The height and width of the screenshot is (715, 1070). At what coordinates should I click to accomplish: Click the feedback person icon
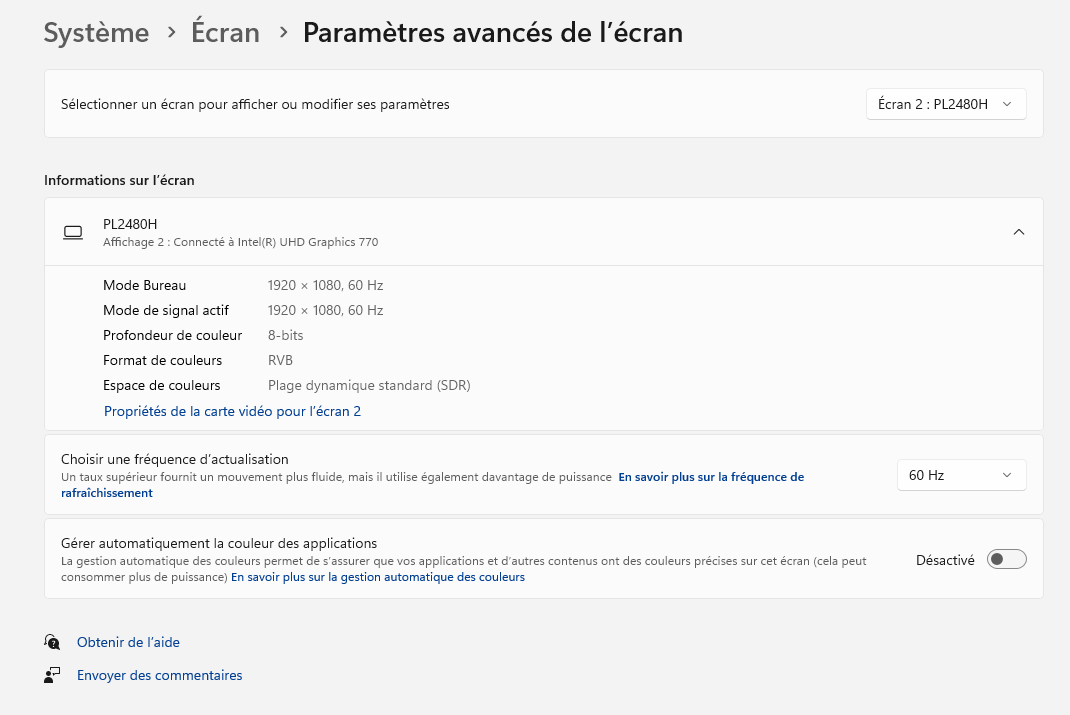pyautogui.click(x=52, y=675)
